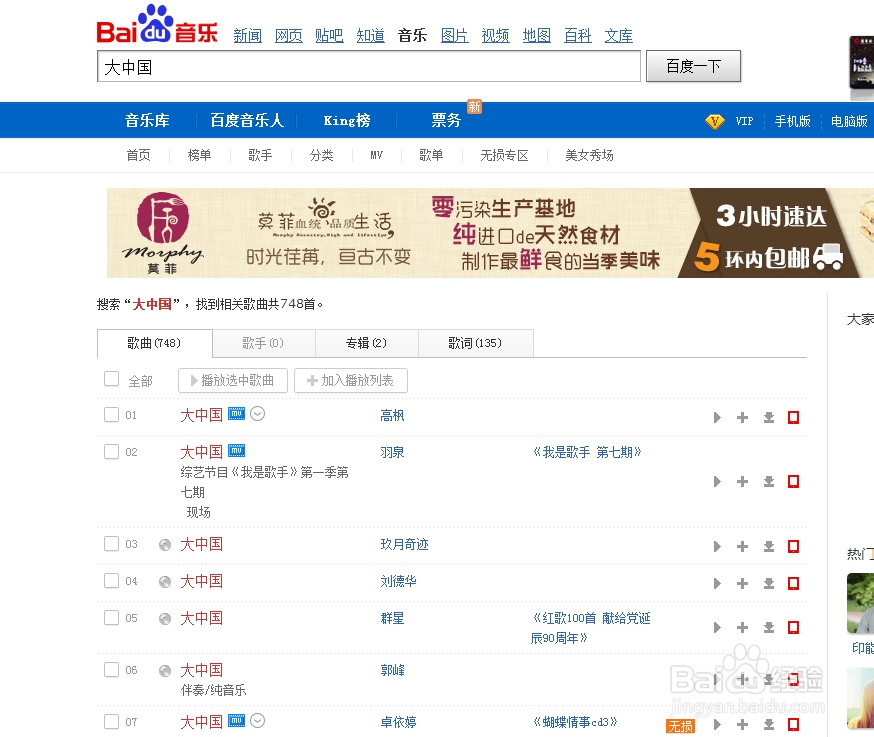Screen dimensions: 874x737
Task: Open 贴吧 top link
Action: click(329, 36)
